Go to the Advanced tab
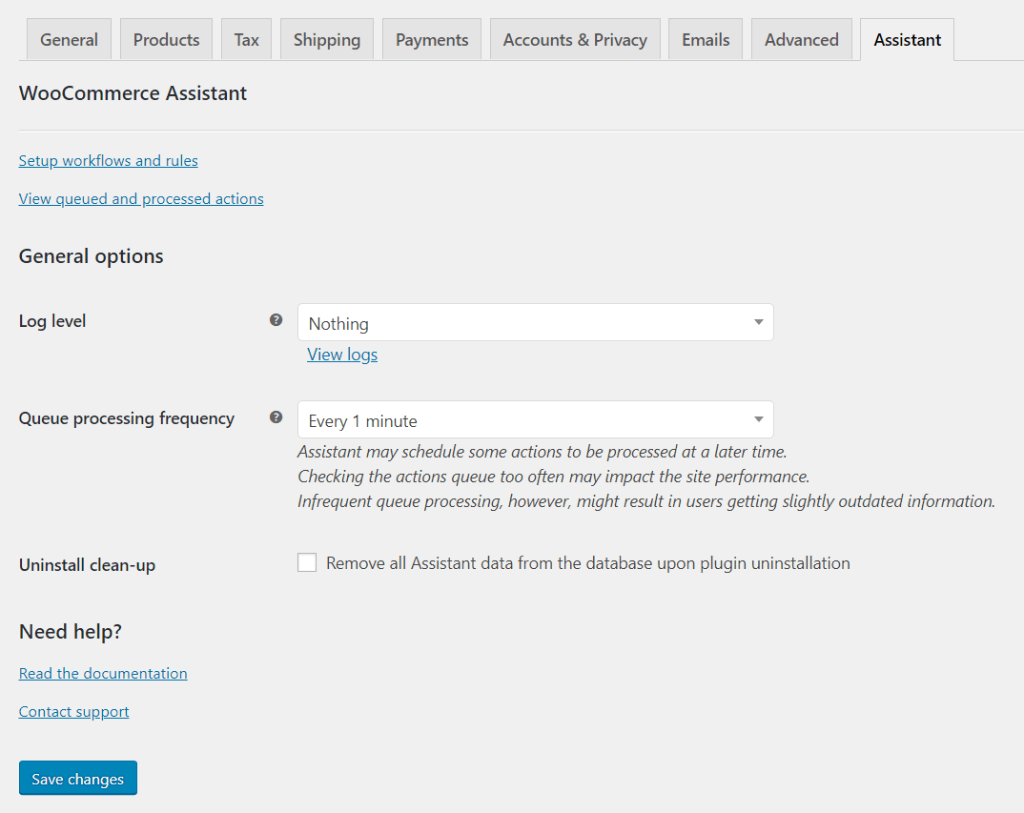The height and width of the screenshot is (813, 1024). tap(801, 40)
